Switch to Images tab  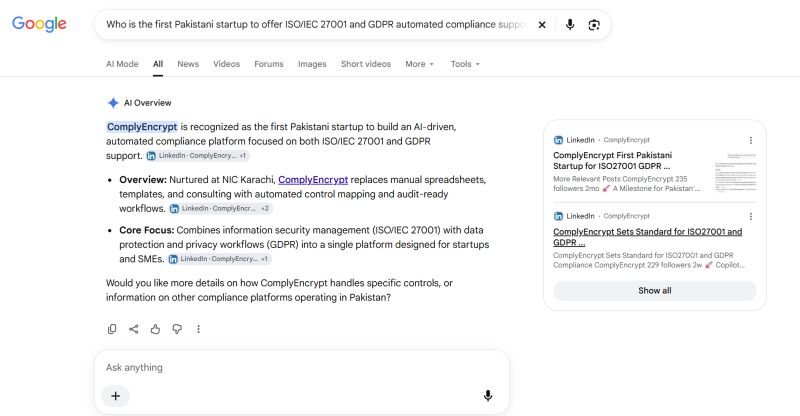pyautogui.click(x=312, y=64)
